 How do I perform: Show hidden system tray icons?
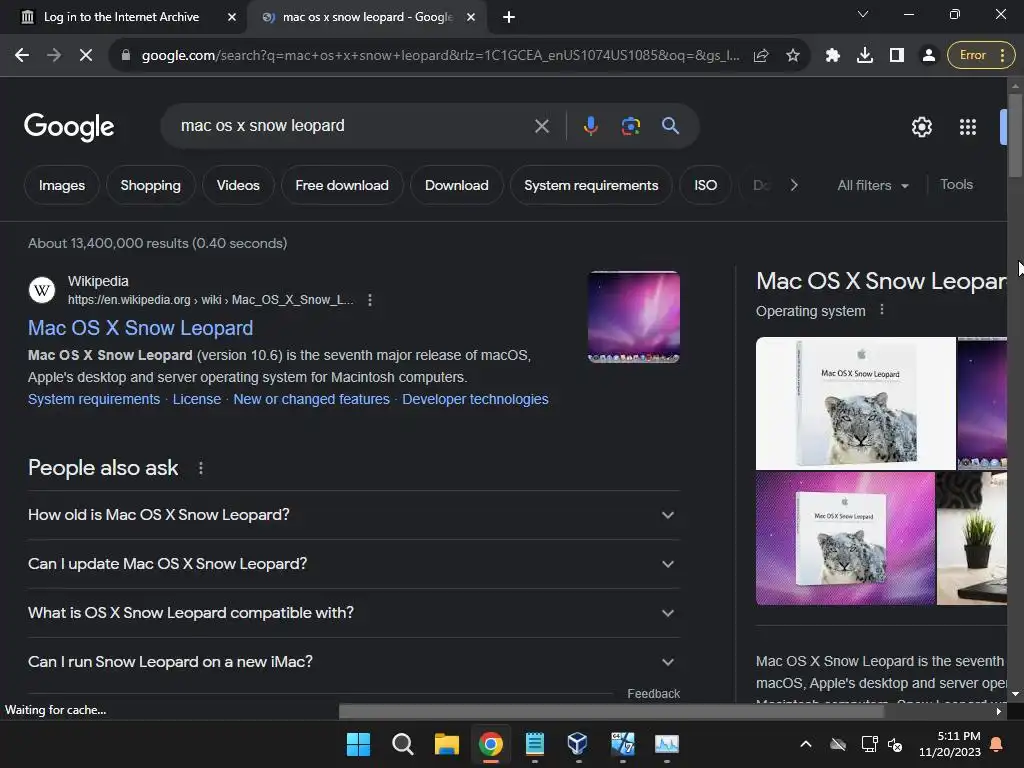806,744
